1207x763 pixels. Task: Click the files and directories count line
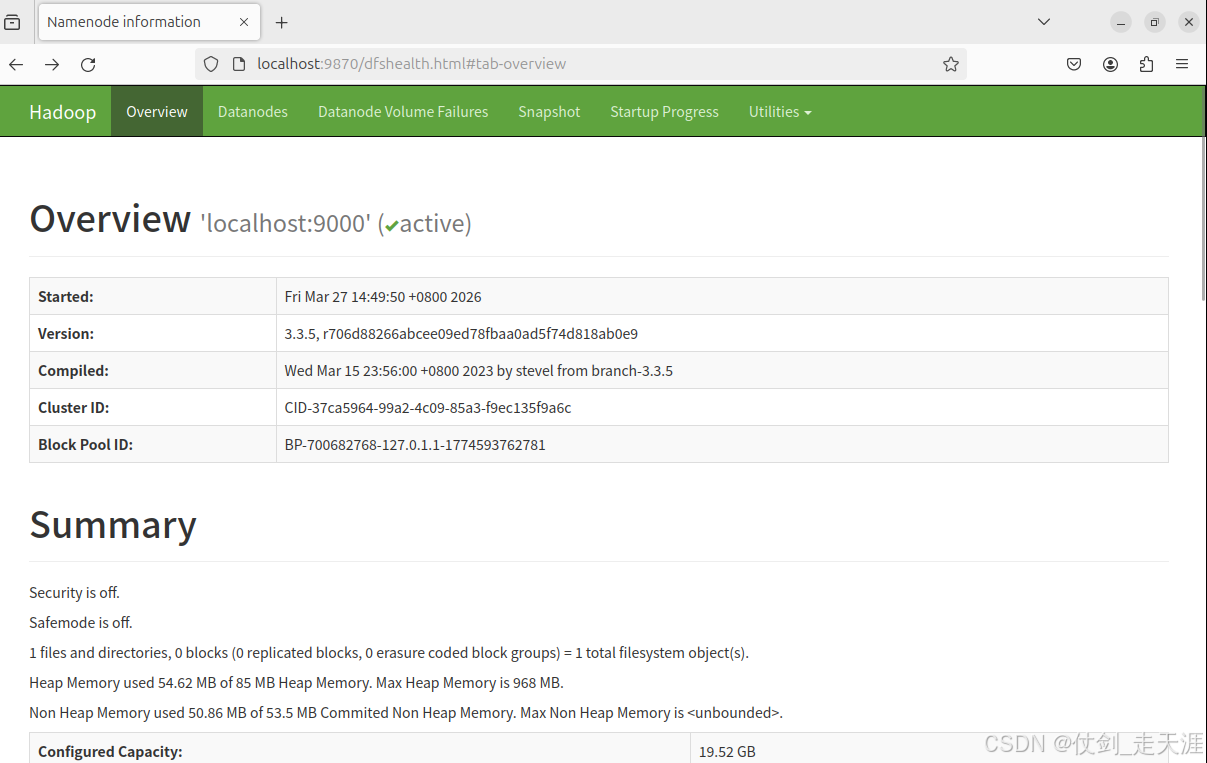[x=389, y=653]
